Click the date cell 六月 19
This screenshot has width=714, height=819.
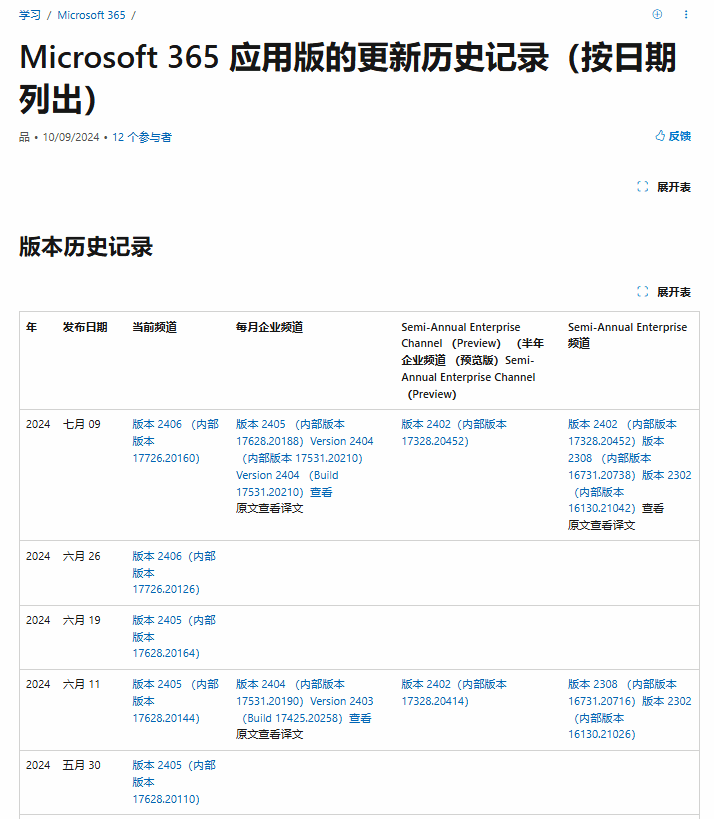[81, 620]
